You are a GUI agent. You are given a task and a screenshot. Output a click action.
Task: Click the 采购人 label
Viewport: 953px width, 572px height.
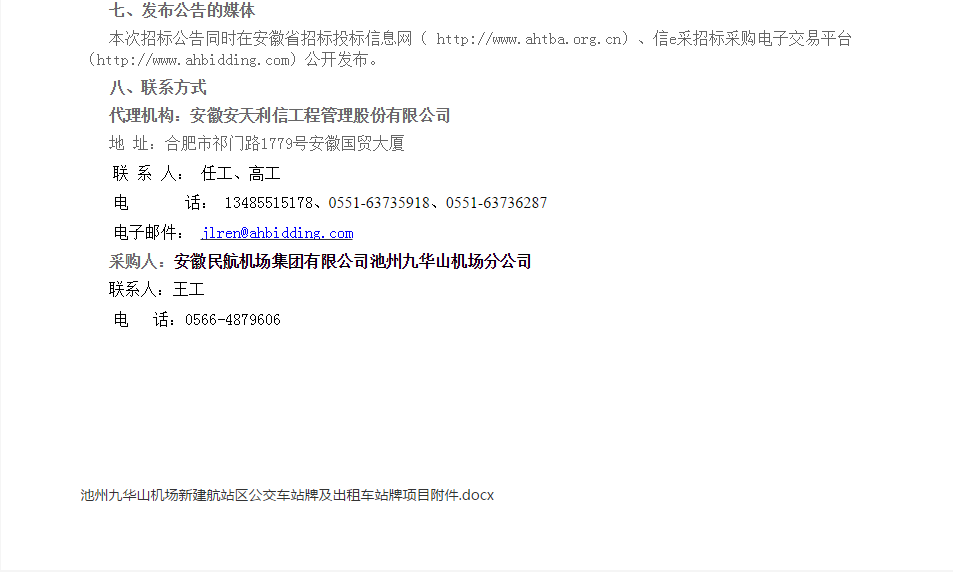click(133, 261)
